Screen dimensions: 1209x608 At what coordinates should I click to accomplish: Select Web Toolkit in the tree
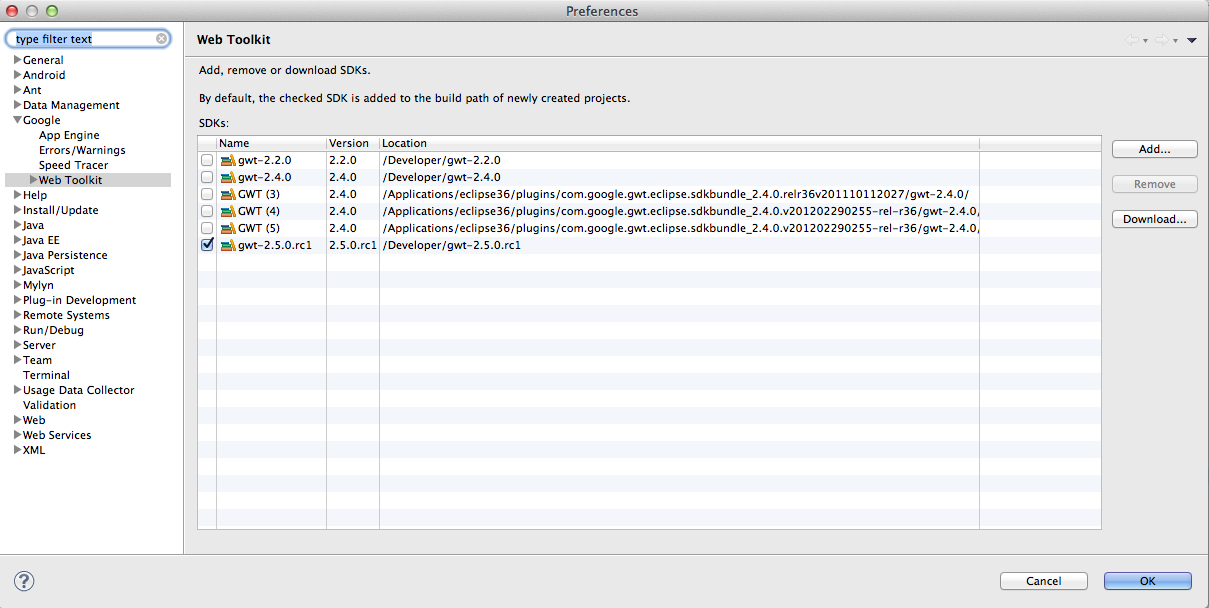click(x=70, y=180)
